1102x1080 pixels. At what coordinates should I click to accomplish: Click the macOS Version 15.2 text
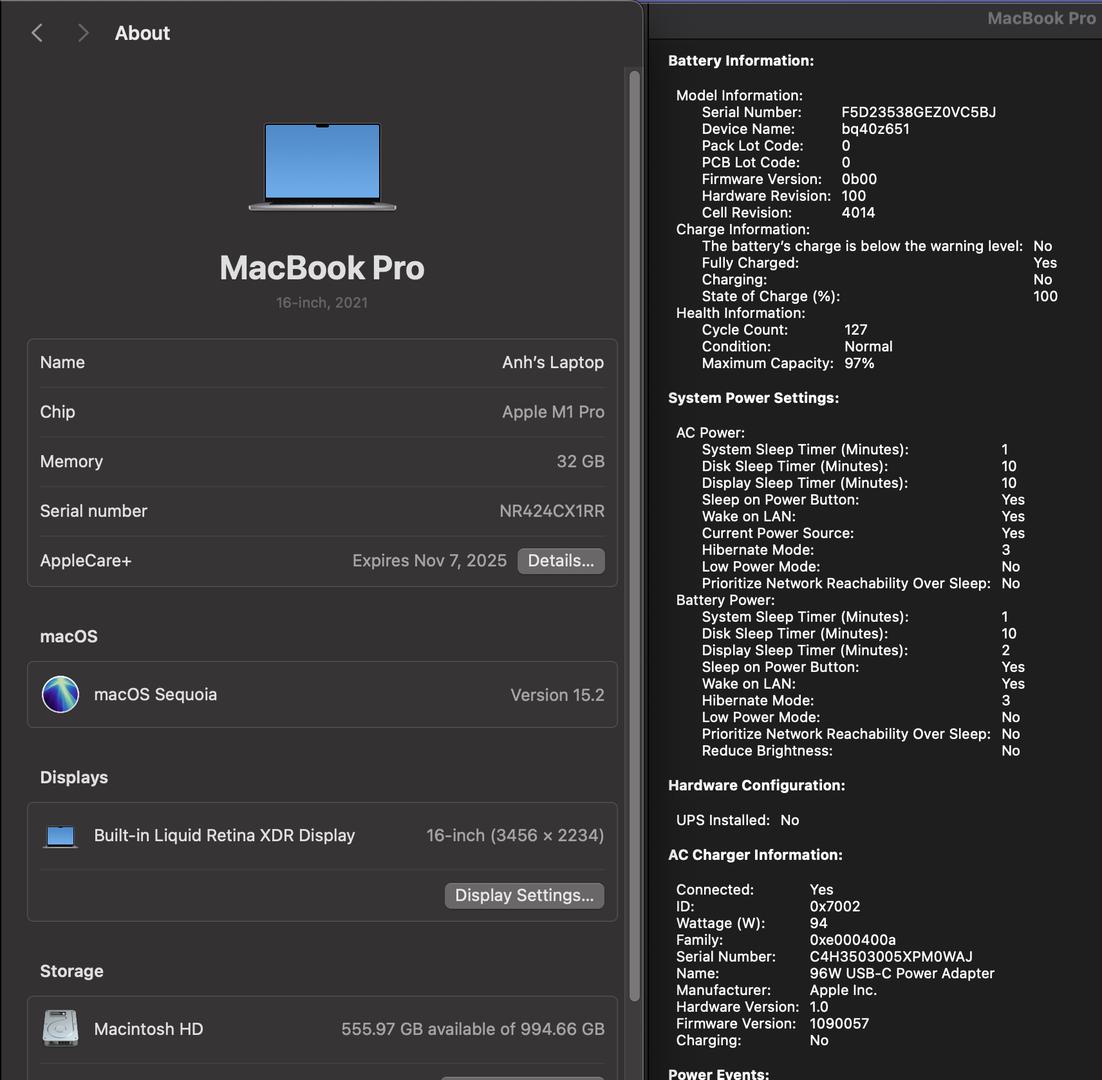coord(557,695)
